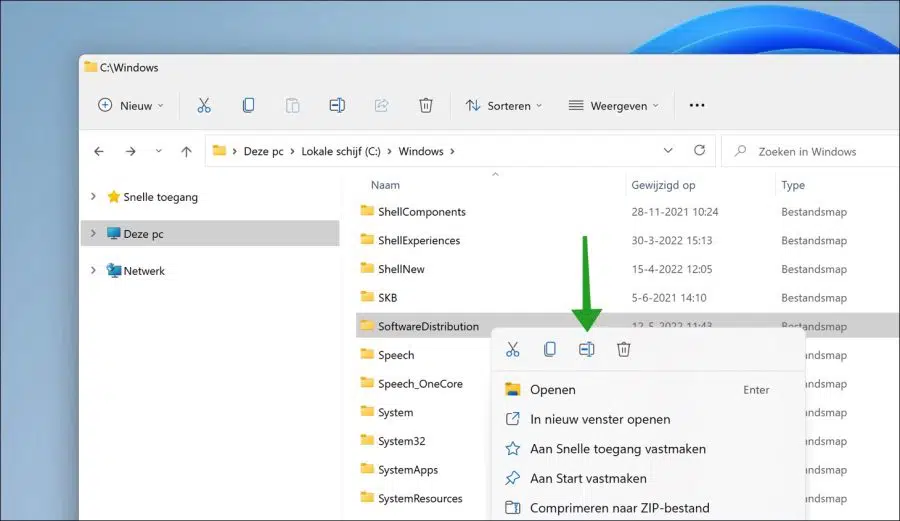
Task: Click Windows breadcrumb in the address bar
Action: (421, 151)
